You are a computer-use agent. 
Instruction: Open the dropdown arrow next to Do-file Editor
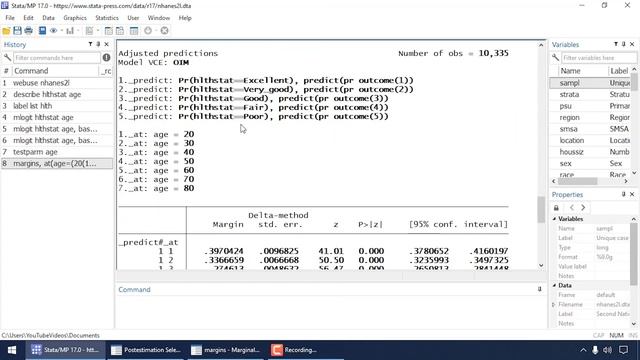click(x=98, y=31)
